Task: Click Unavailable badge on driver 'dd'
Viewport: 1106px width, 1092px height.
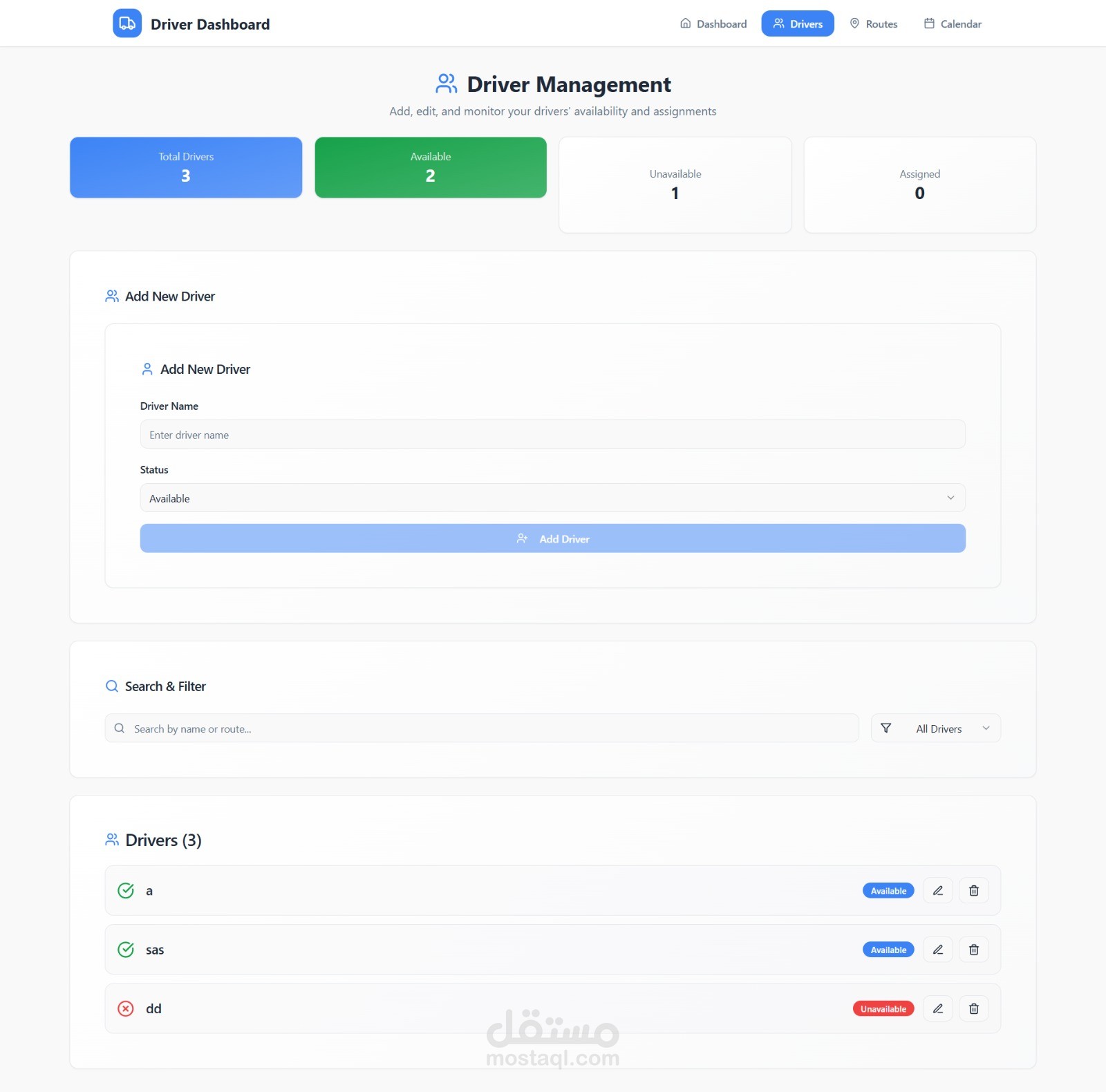Action: [x=883, y=1008]
